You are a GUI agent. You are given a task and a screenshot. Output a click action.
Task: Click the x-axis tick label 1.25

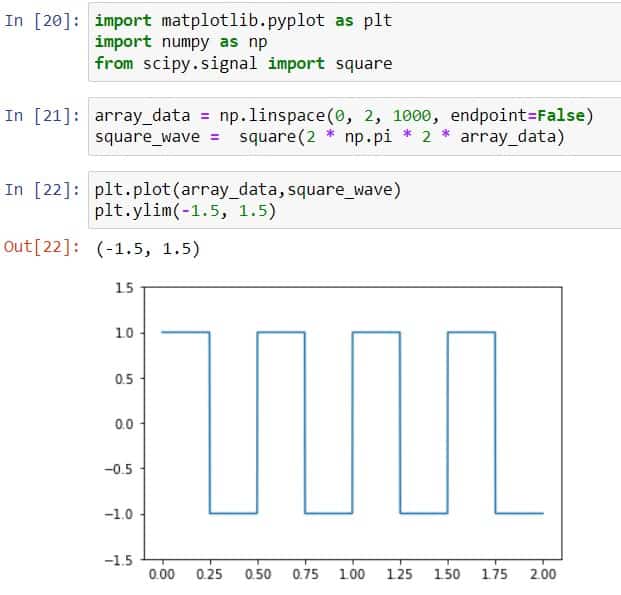(x=400, y=574)
